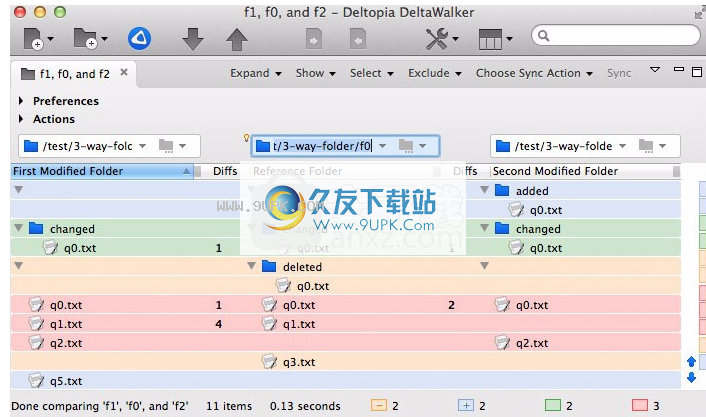Open the tools icon's dropdown arrow

pos(456,39)
